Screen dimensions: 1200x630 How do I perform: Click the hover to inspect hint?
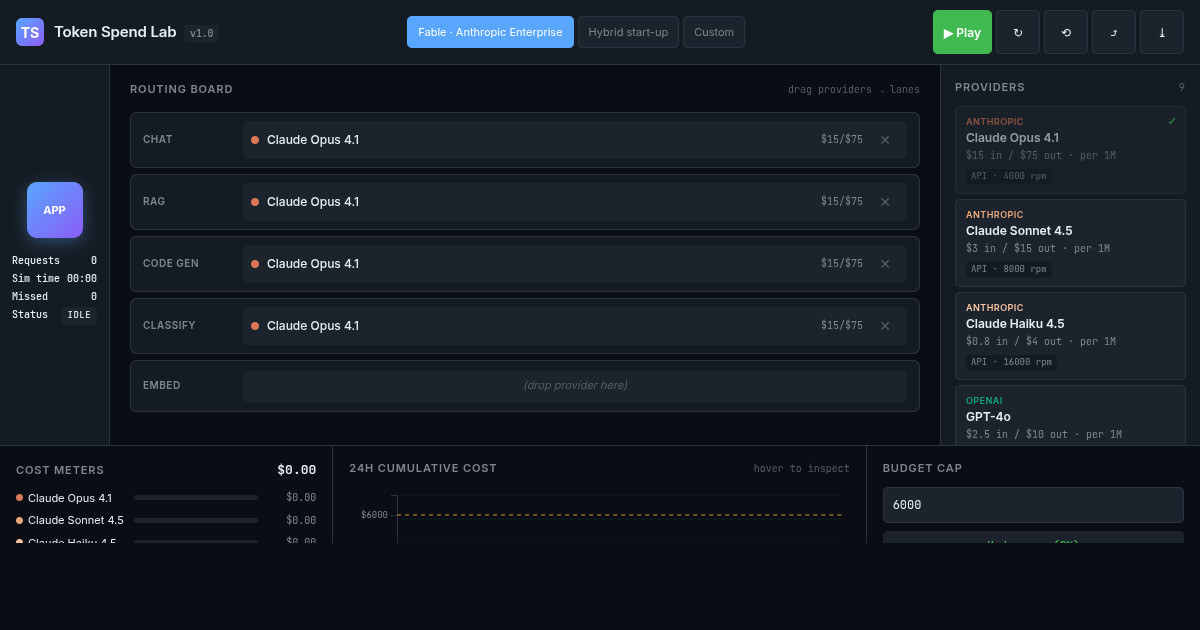coord(802,469)
